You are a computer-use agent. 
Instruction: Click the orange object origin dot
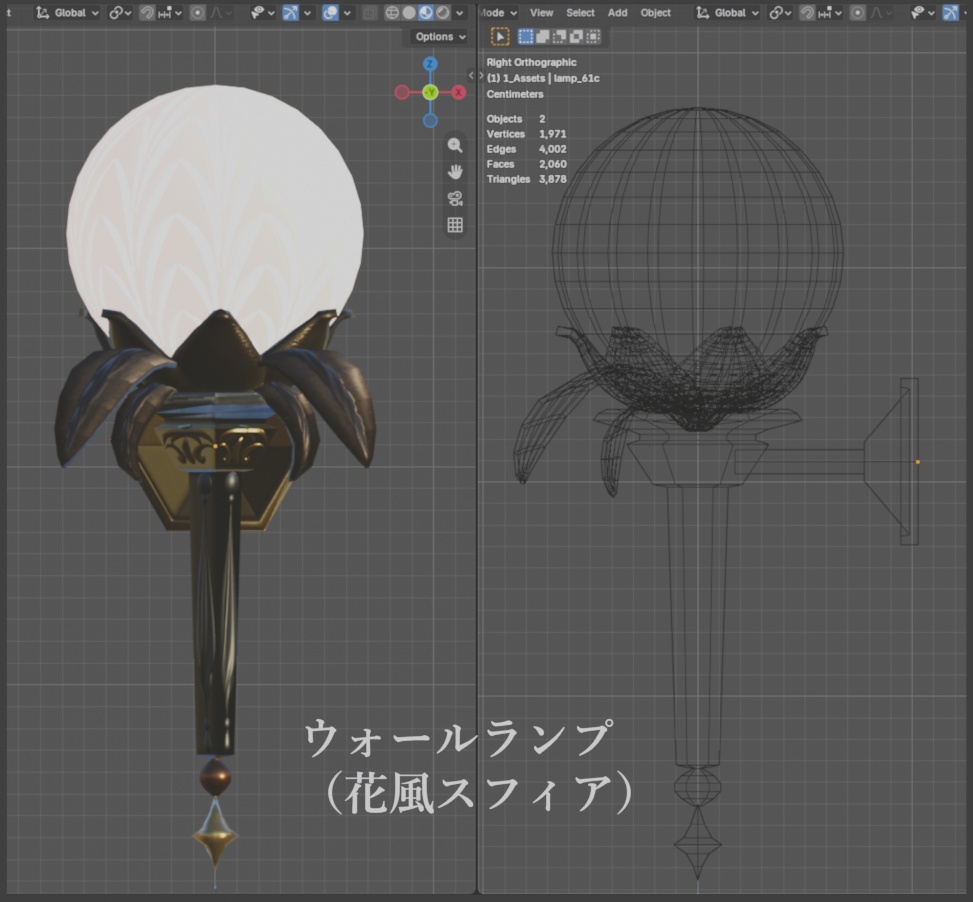click(x=918, y=462)
